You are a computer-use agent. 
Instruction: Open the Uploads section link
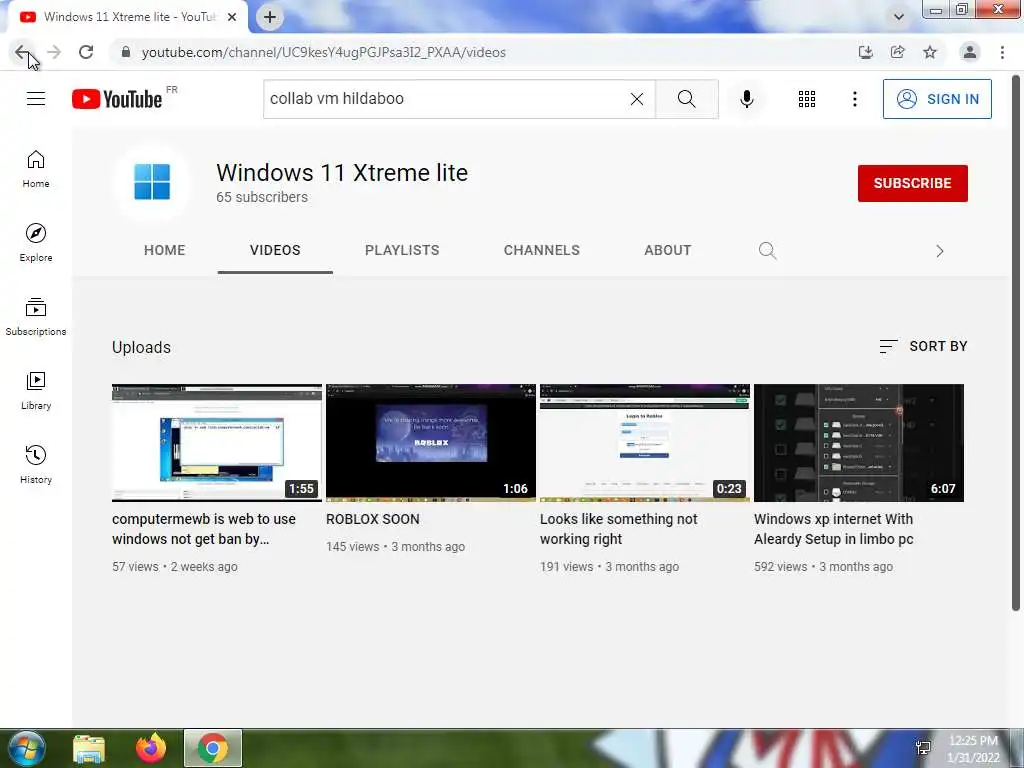click(x=141, y=347)
